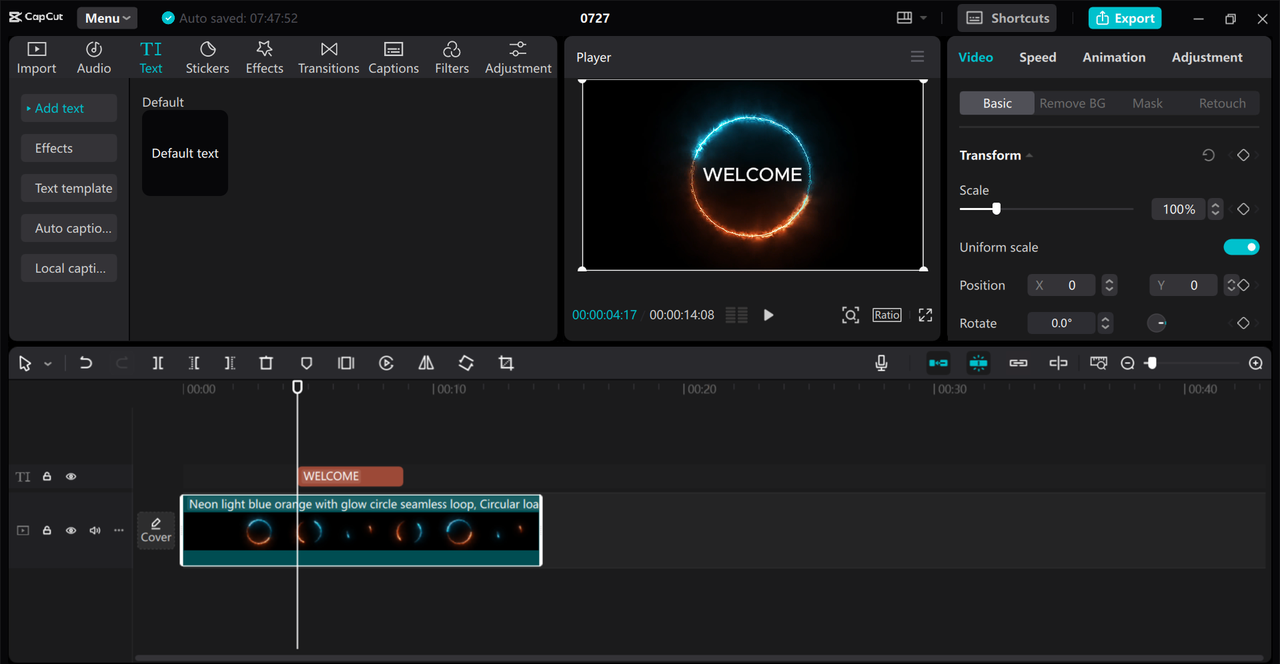Click the video track more options dots
Screen dimensions: 1280x664
point(119,530)
